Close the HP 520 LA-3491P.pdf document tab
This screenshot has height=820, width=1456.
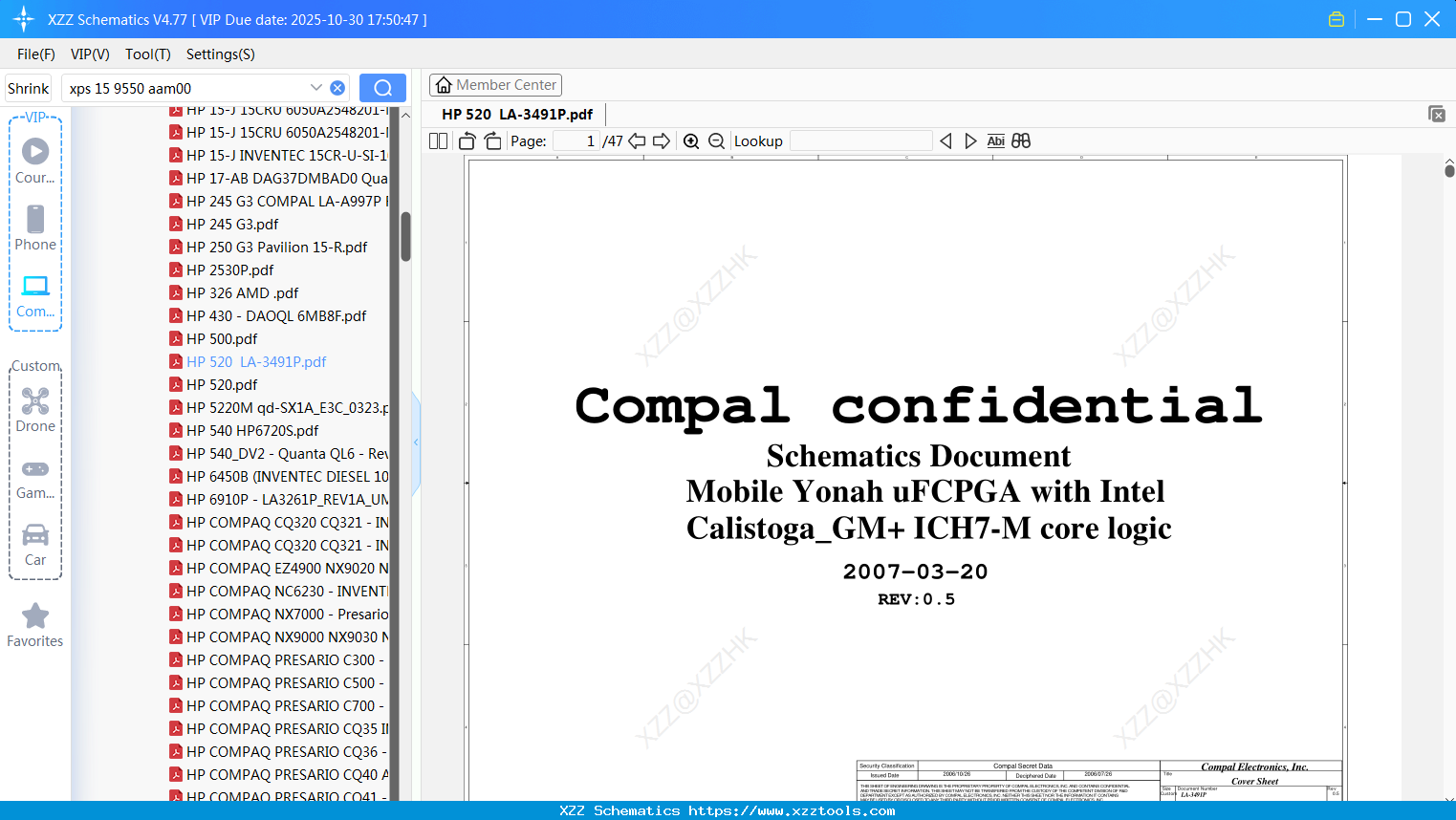tap(1437, 114)
